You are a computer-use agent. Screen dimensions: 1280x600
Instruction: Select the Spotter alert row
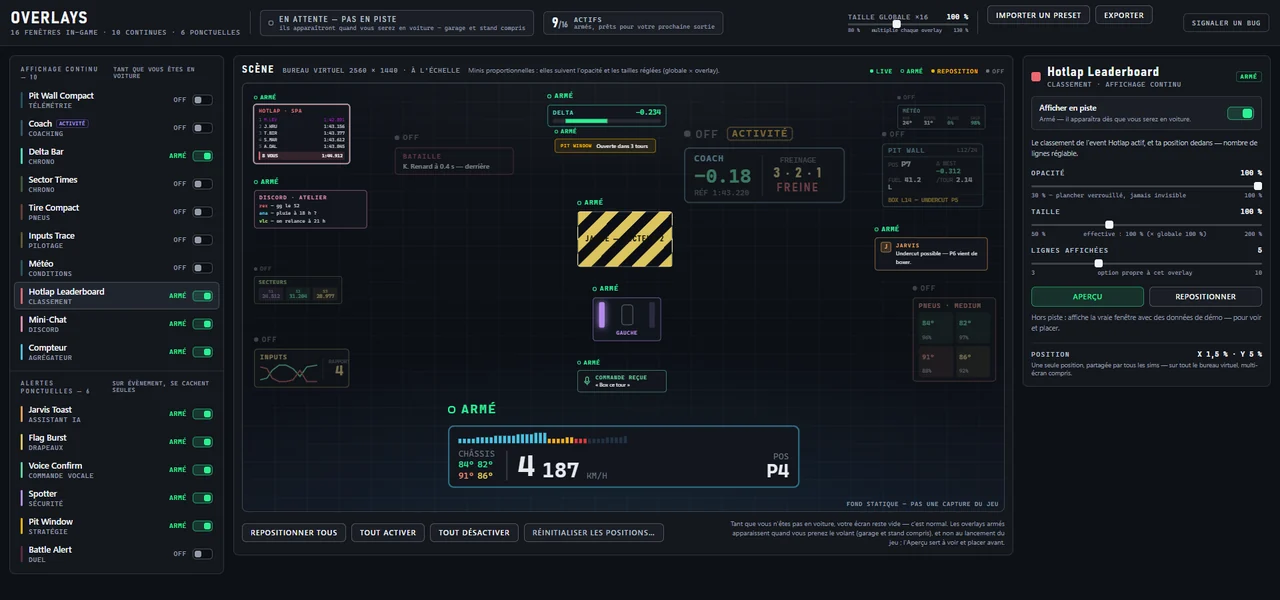[x=117, y=498]
